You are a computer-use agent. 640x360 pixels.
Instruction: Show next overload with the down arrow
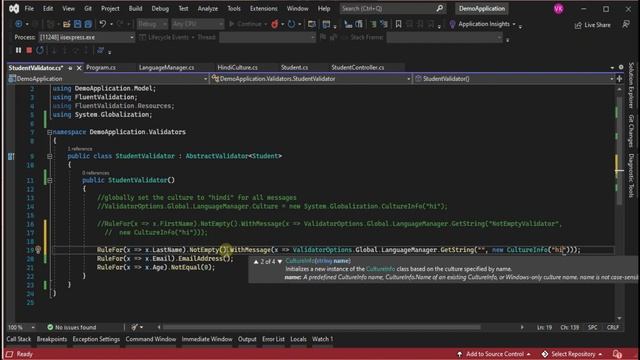tap(280, 262)
